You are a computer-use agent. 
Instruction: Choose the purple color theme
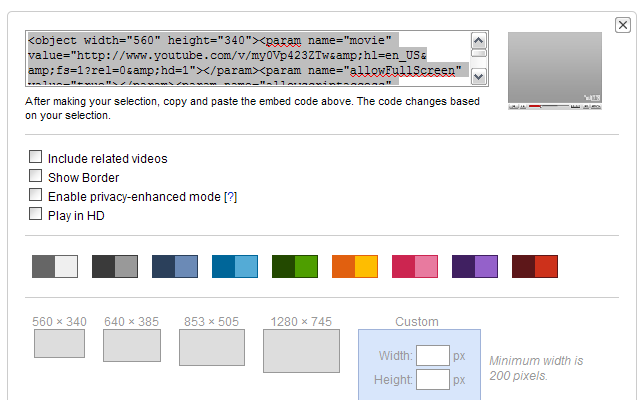[475, 266]
